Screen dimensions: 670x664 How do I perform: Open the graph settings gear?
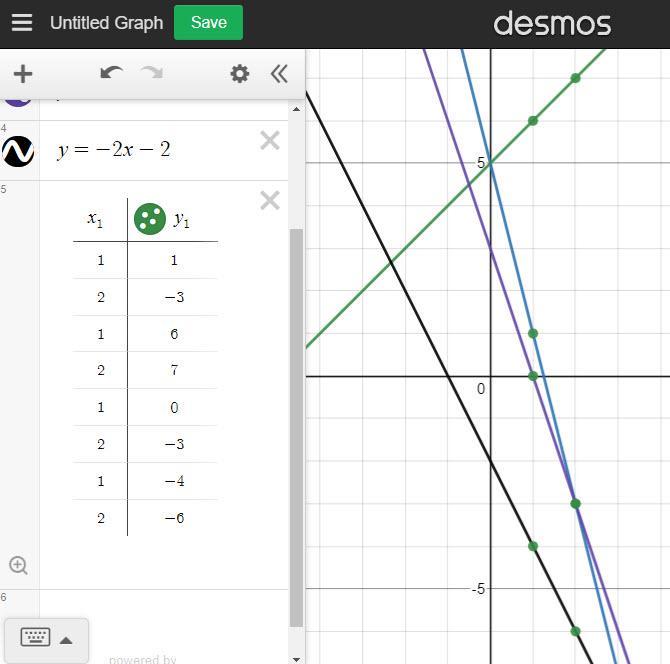(240, 74)
